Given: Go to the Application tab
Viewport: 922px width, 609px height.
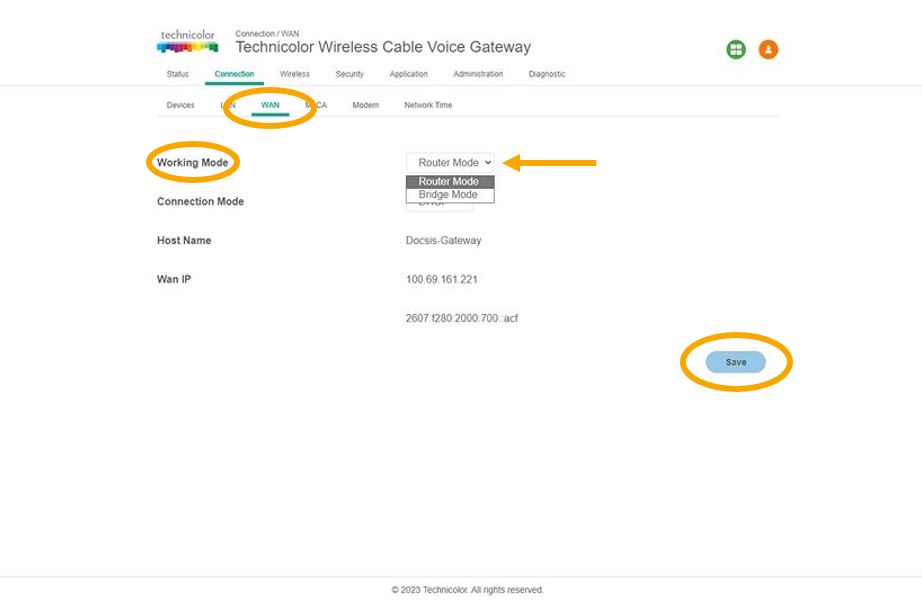Looking at the screenshot, I should tap(409, 73).
